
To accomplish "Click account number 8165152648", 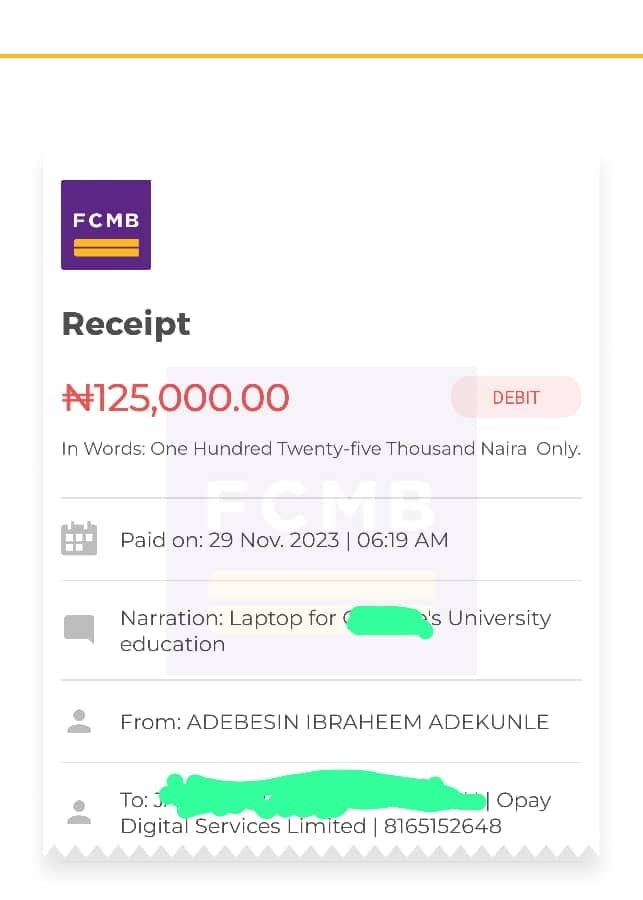I will click(442, 826).
